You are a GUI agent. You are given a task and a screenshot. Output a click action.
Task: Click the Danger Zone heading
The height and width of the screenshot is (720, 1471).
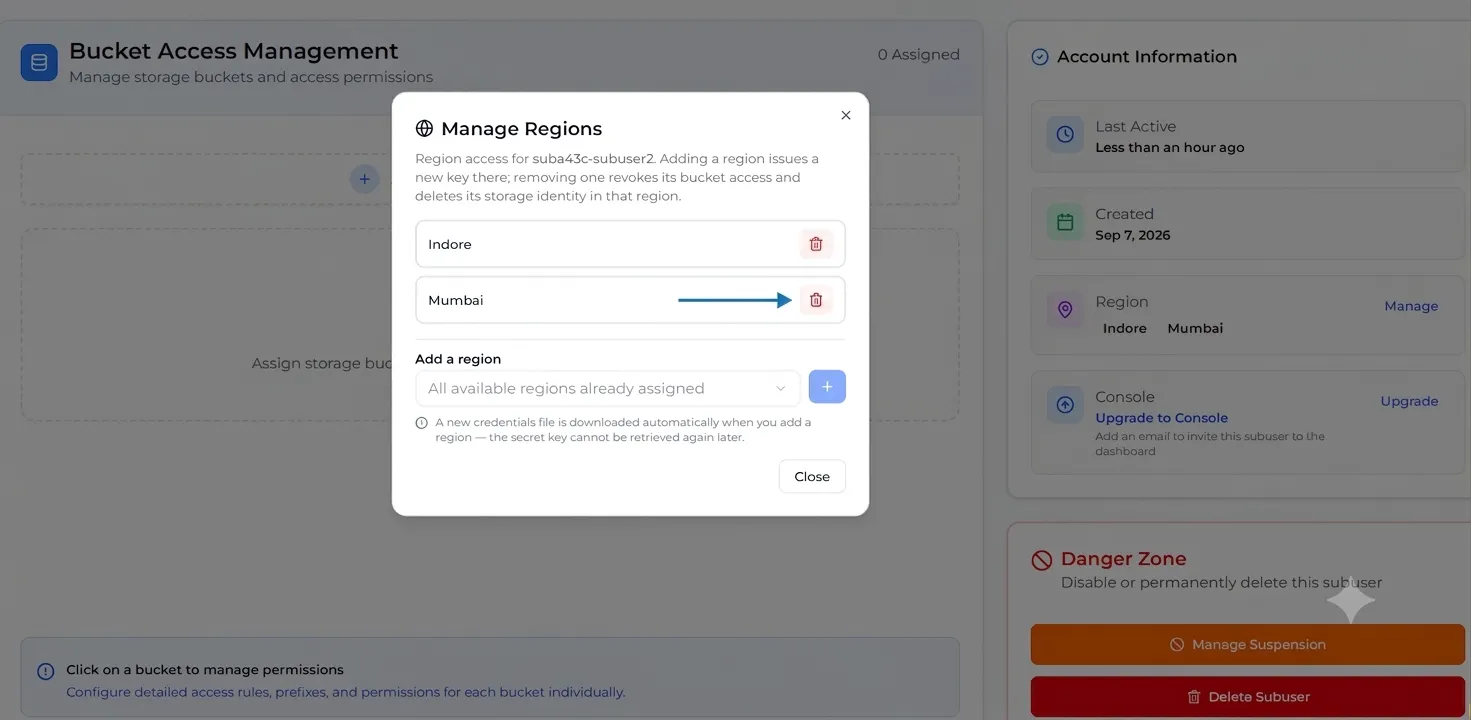point(1124,559)
